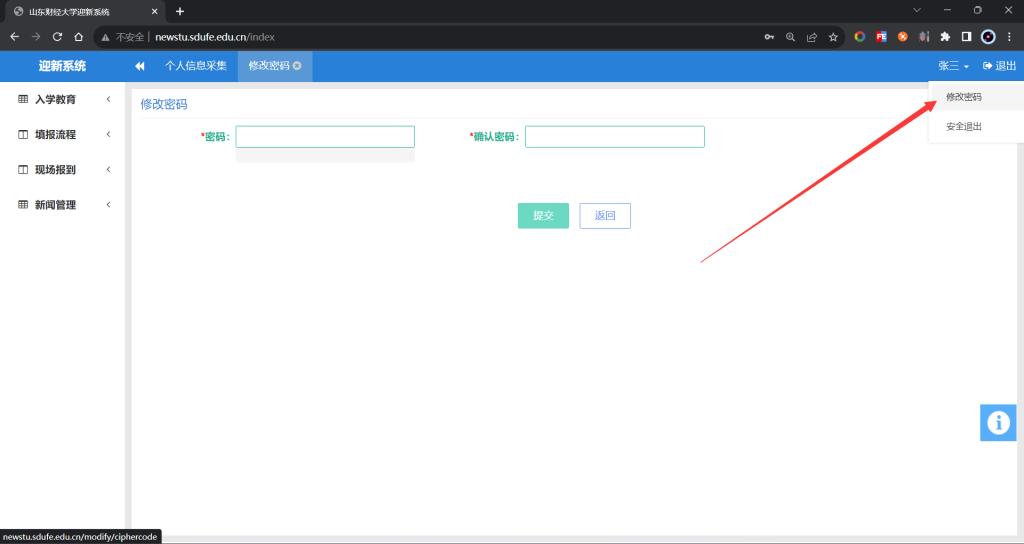Switch to the 个人信息采集 tab
1024x544 pixels.
pyautogui.click(x=196, y=66)
